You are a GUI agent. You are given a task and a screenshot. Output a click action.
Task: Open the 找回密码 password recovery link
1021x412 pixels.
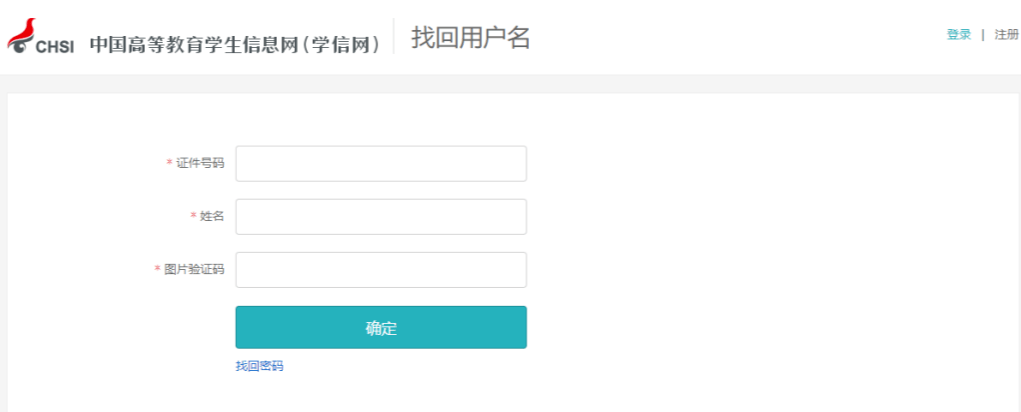click(x=259, y=366)
